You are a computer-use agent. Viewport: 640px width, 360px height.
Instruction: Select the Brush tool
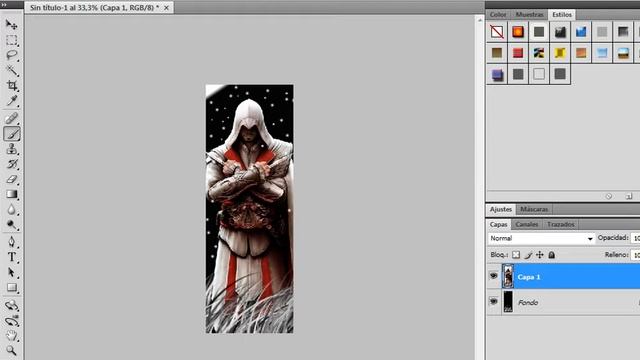(11, 133)
